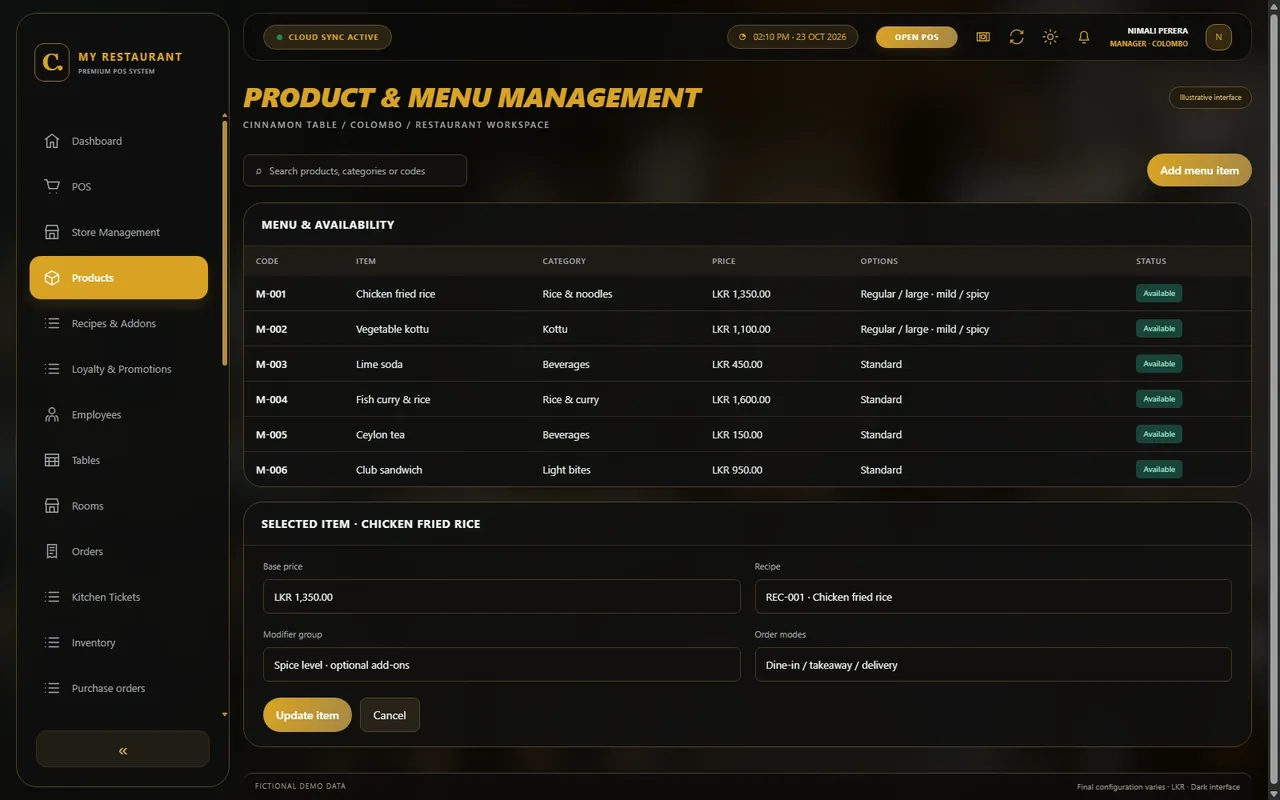Click the Tables grid icon

(52, 460)
